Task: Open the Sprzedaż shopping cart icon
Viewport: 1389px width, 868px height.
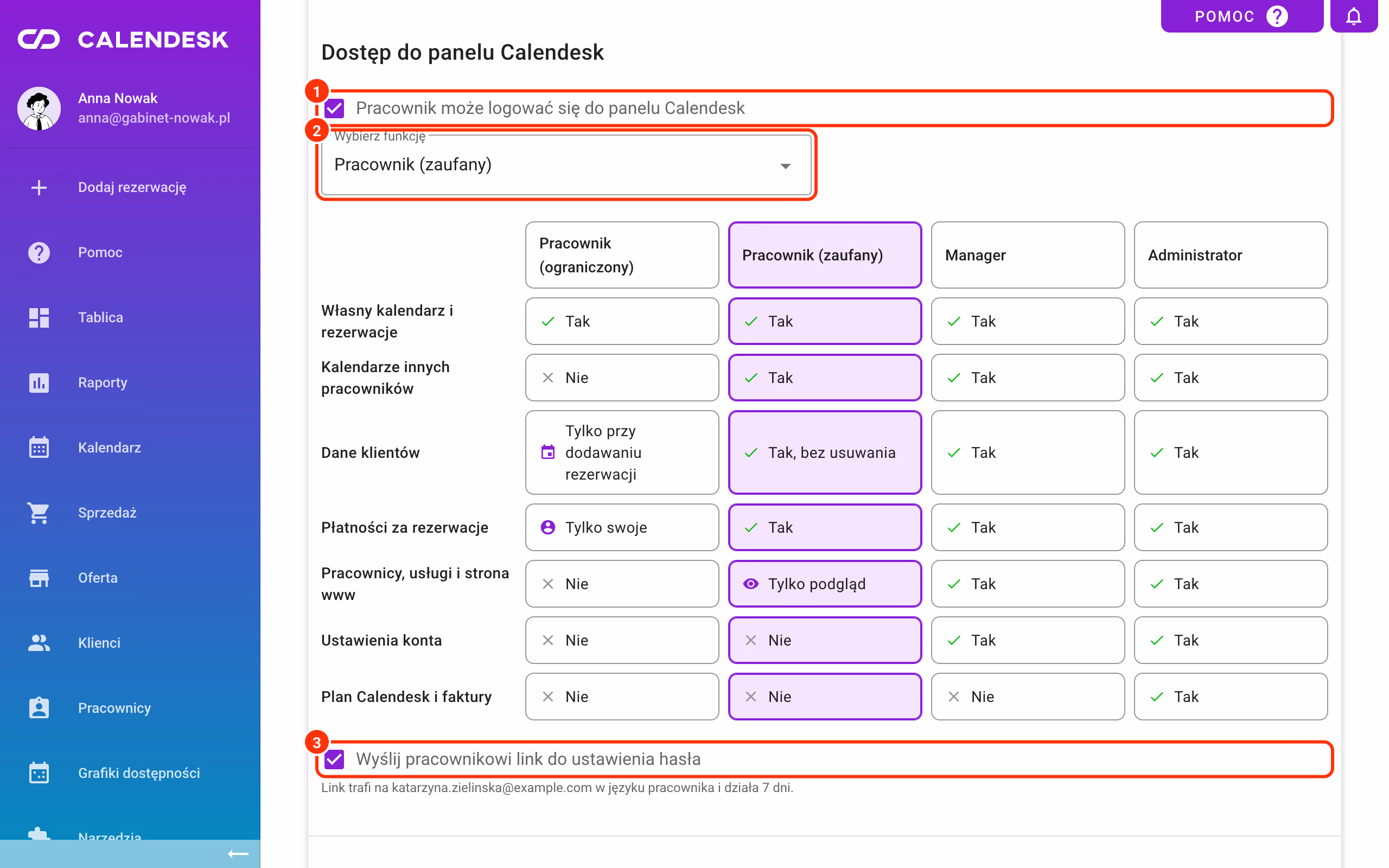Action: 39,513
